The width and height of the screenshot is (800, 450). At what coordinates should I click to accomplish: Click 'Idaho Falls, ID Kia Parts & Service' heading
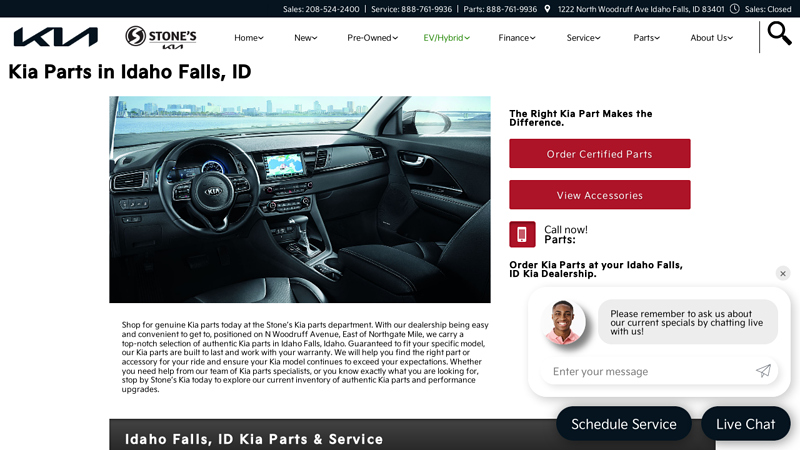(254, 439)
